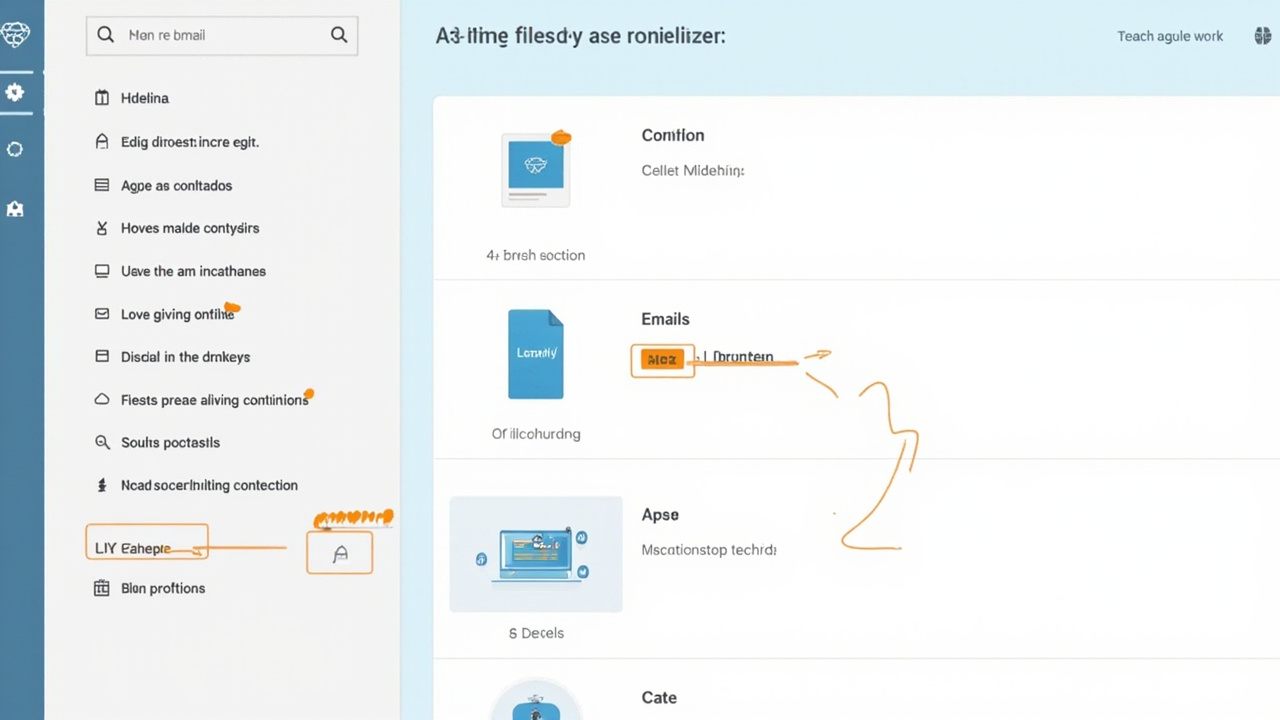
Task: Click the brain logo atop the left rail
Action: pos(15,34)
